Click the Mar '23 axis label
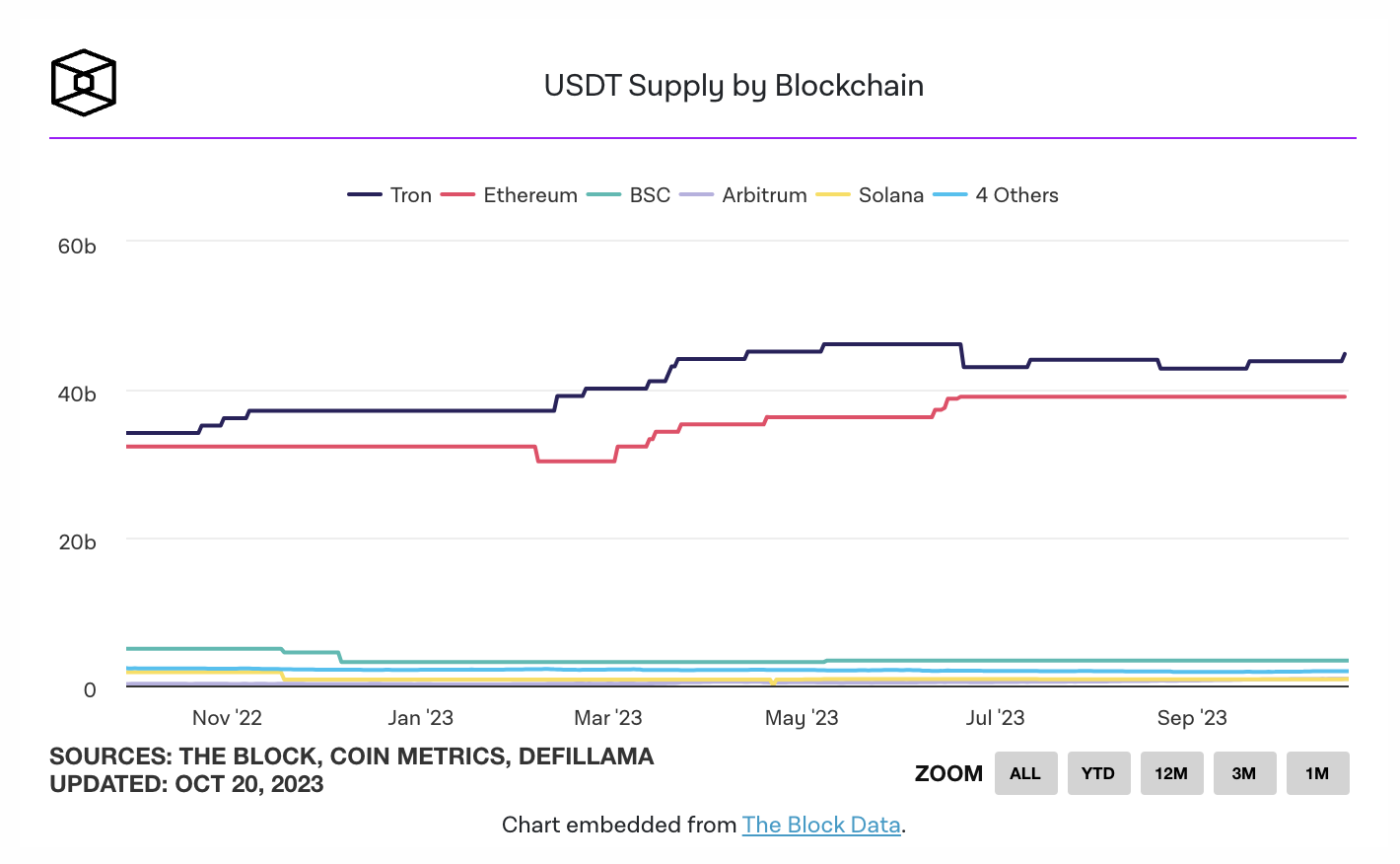1400x864 pixels. tap(608, 718)
